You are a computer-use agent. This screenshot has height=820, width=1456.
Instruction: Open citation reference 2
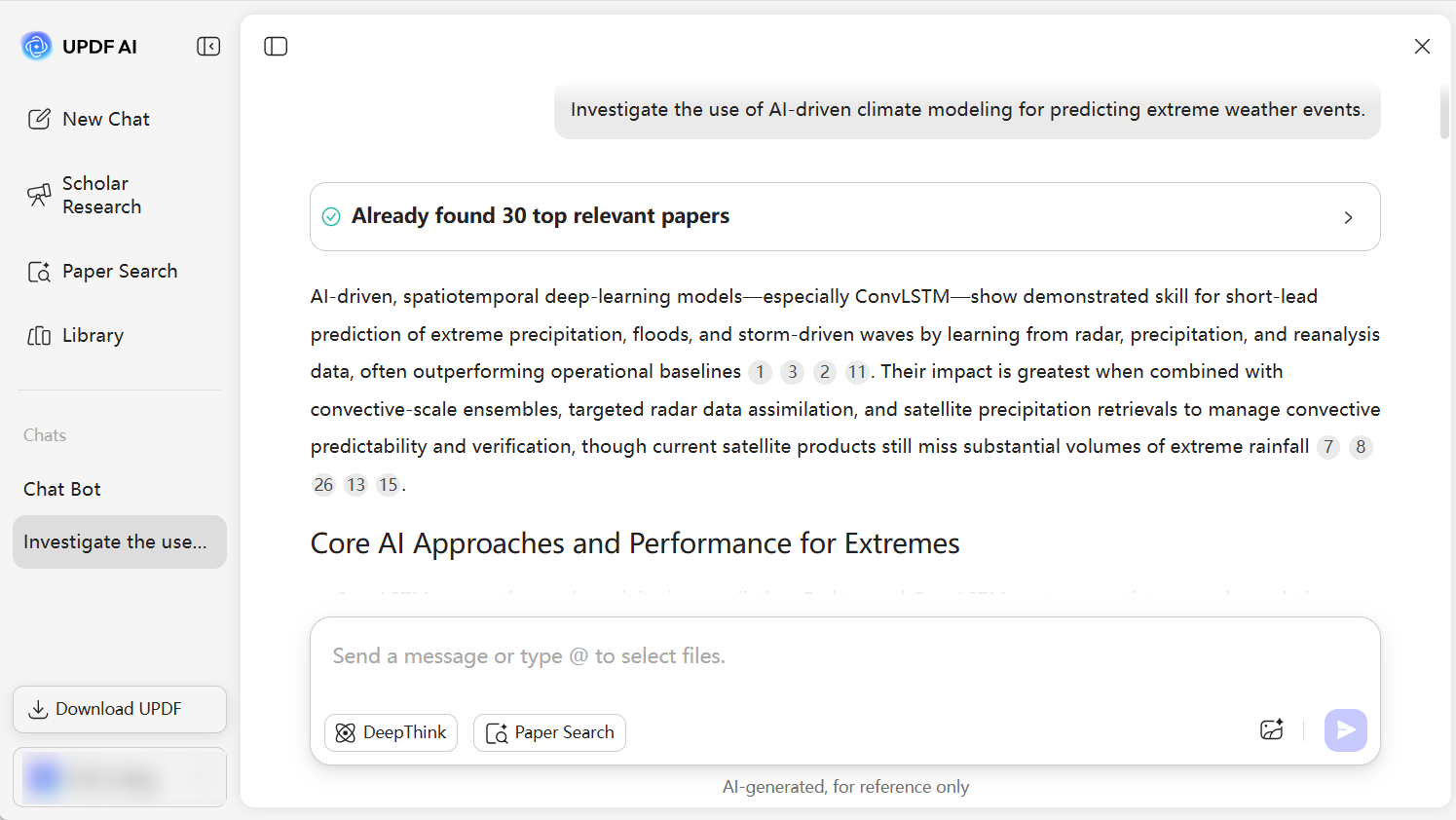pyautogui.click(x=825, y=372)
